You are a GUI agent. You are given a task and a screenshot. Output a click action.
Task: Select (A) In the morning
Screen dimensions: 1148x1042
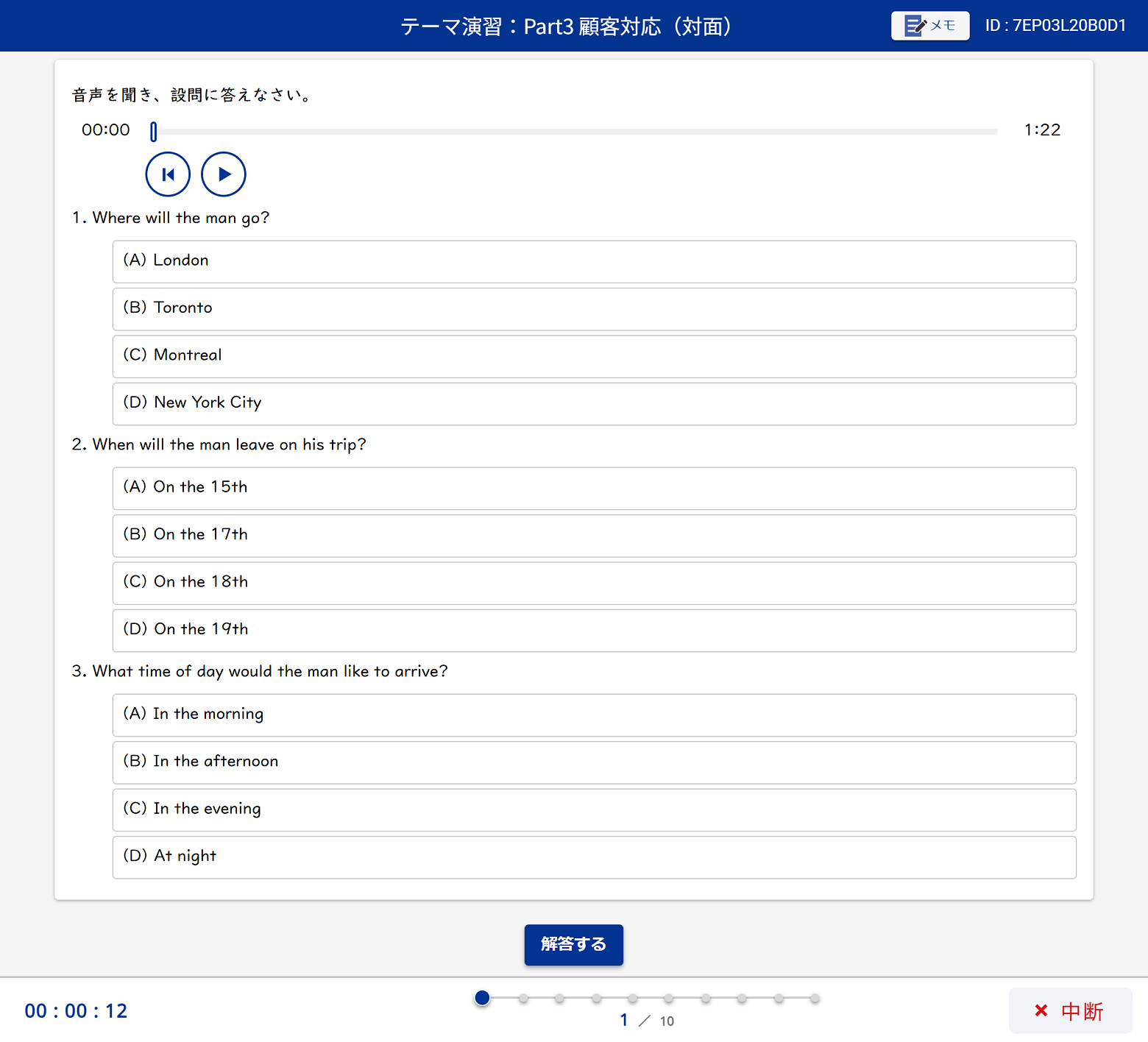coord(594,715)
